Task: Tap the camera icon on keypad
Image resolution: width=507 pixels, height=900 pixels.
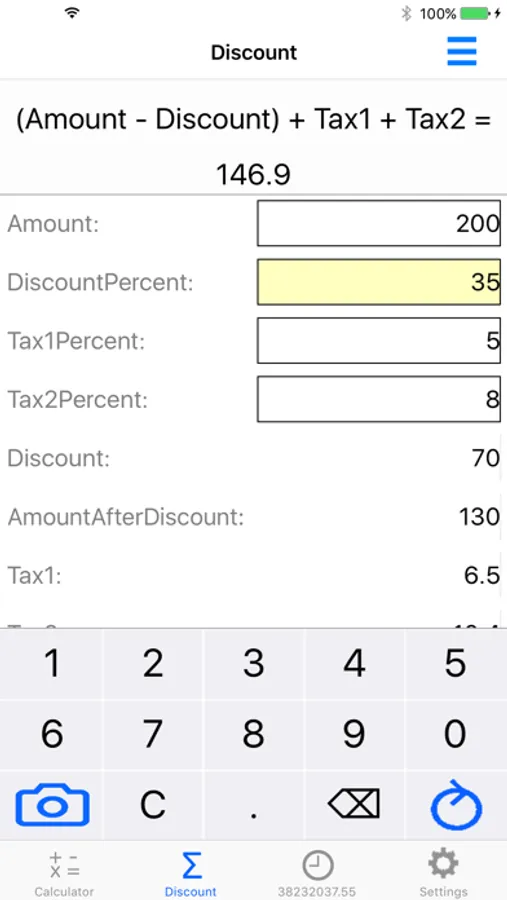Action: (x=52, y=806)
